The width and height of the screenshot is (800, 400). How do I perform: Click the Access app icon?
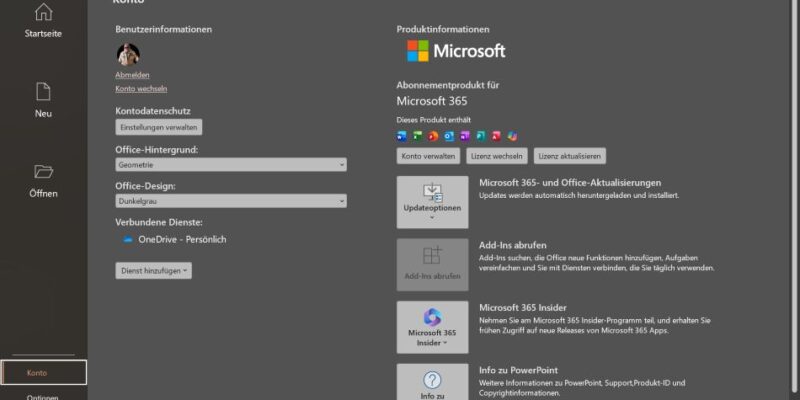[496, 136]
